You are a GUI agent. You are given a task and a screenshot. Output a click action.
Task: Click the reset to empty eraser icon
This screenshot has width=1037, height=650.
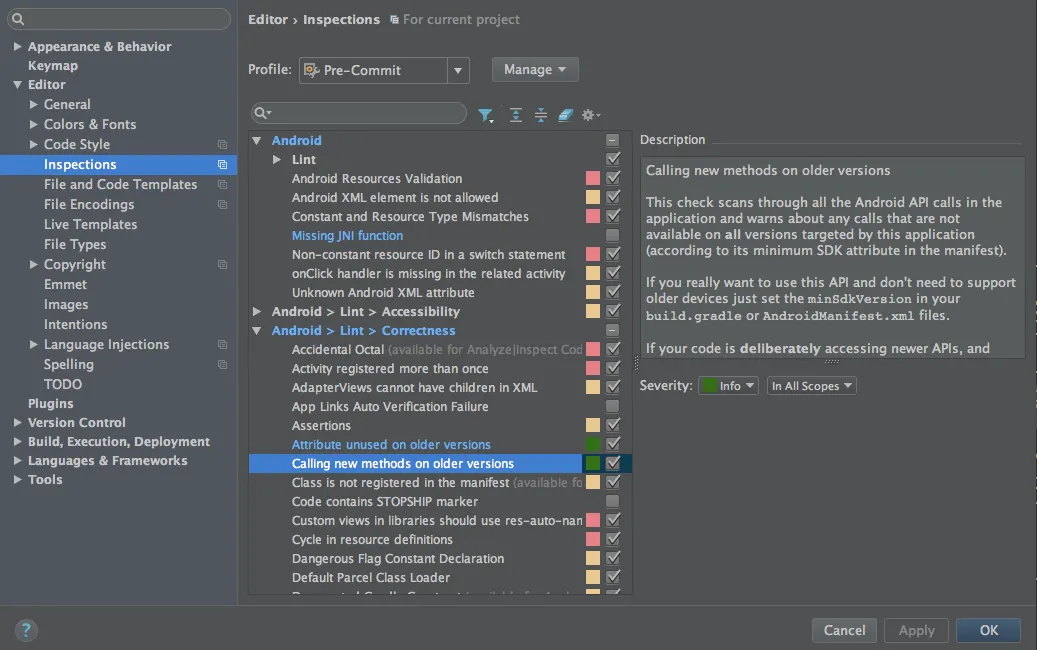pos(565,115)
